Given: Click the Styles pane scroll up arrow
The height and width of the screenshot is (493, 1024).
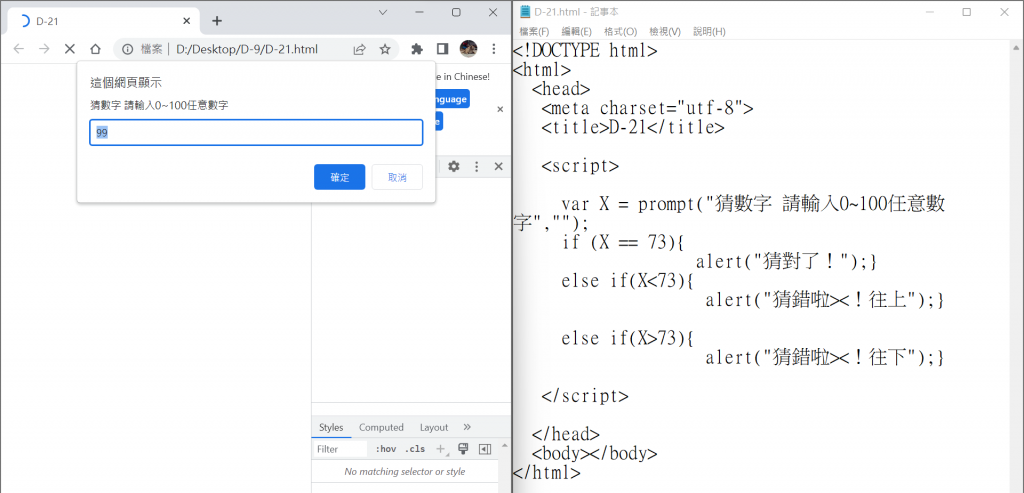Looking at the screenshot, I should click(504, 445).
